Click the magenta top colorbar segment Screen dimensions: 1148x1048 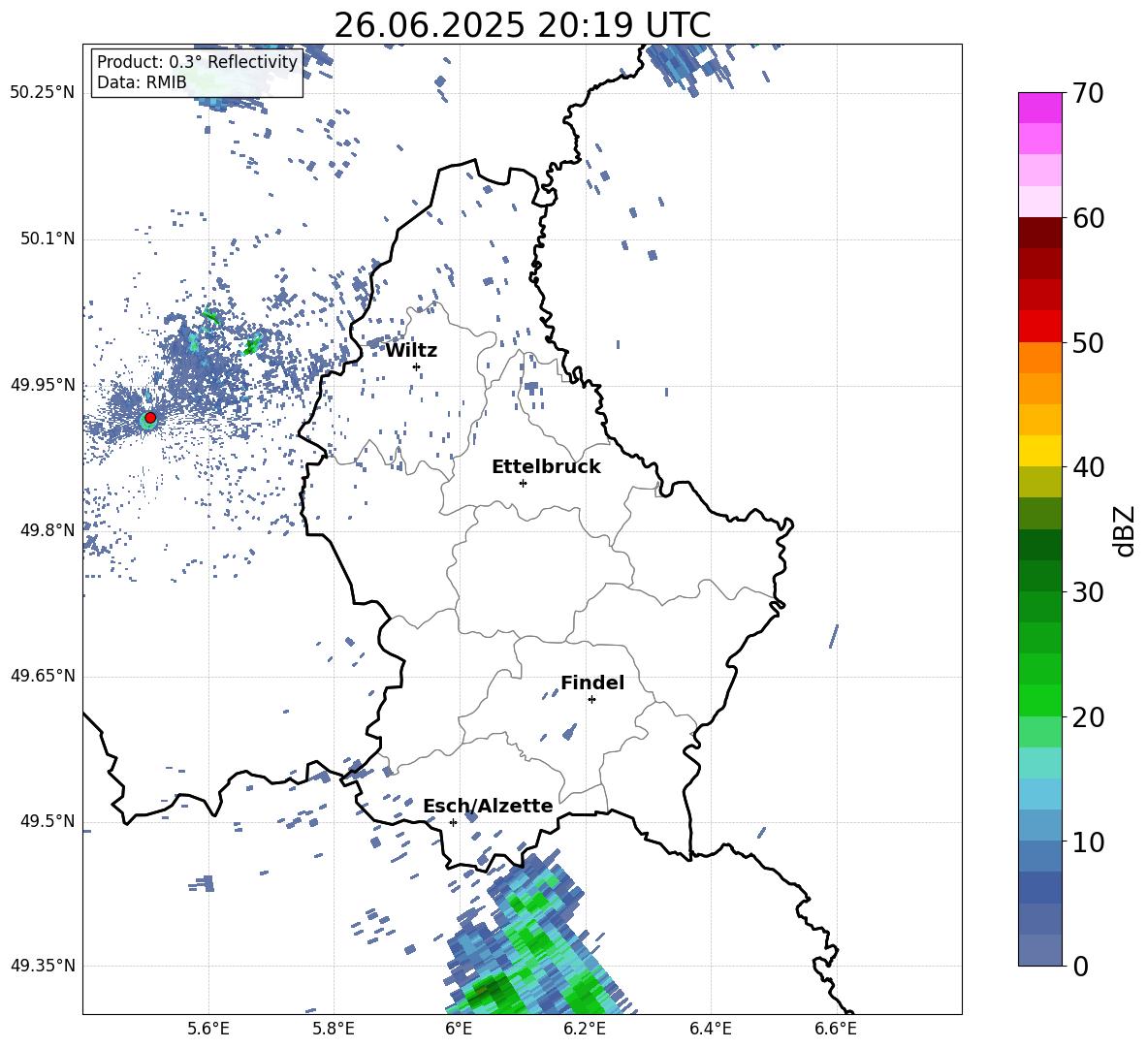(x=1040, y=108)
